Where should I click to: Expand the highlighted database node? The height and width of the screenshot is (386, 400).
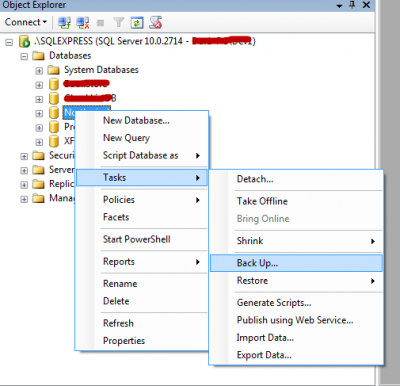[x=39, y=114]
